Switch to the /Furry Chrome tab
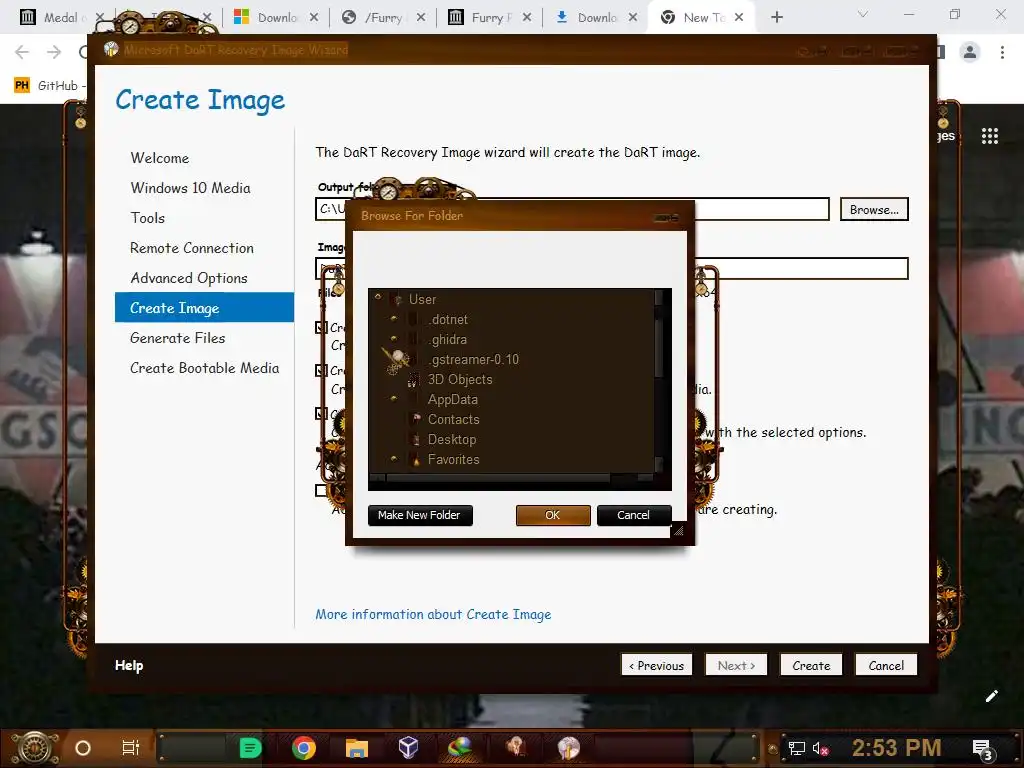This screenshot has height=768, width=1024. tap(383, 18)
